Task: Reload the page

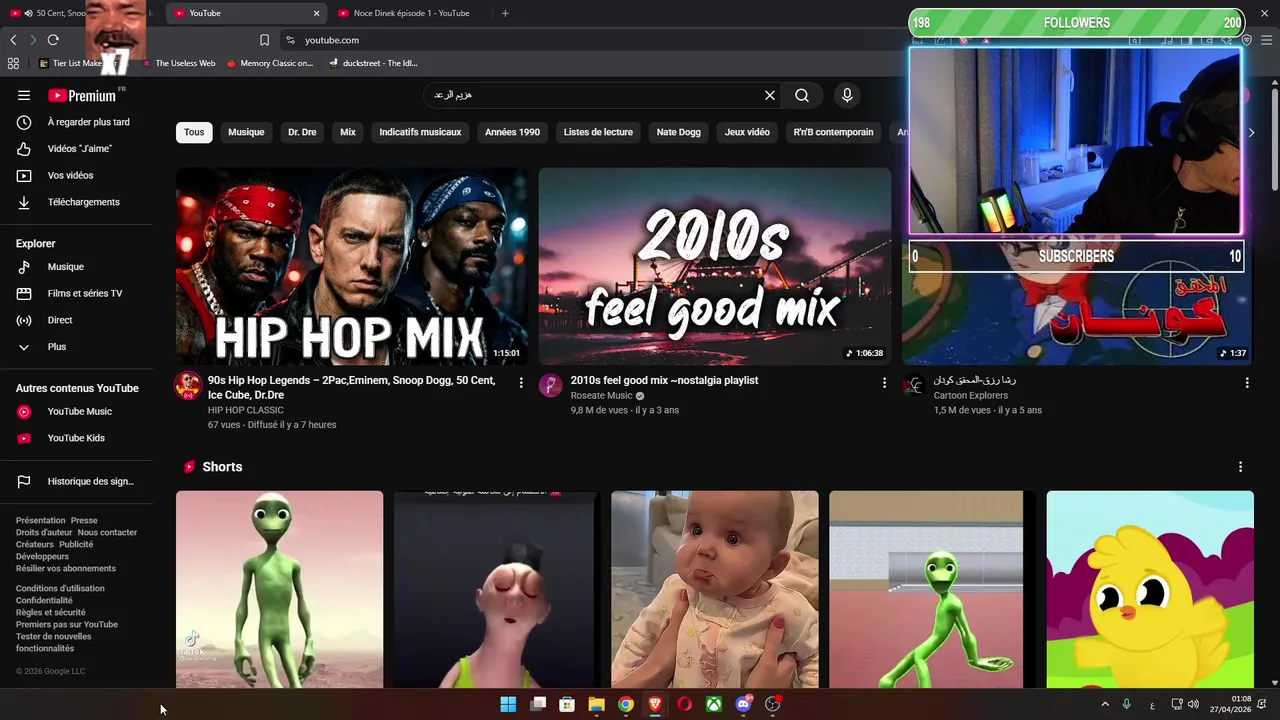Action: 53,40
